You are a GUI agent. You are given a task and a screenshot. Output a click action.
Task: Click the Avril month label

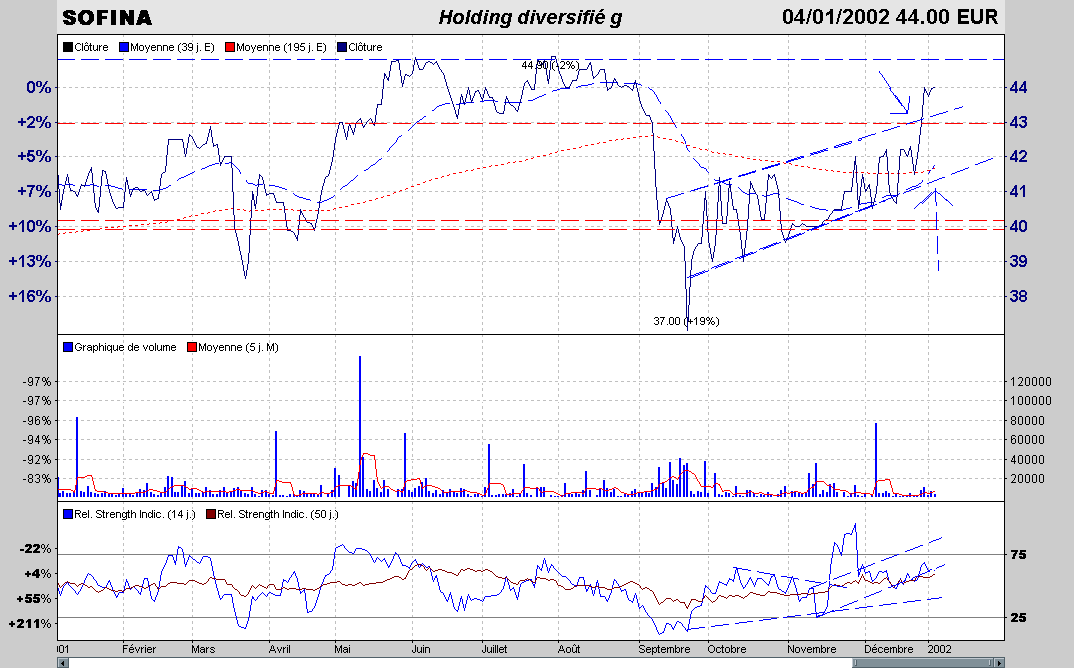click(x=279, y=650)
